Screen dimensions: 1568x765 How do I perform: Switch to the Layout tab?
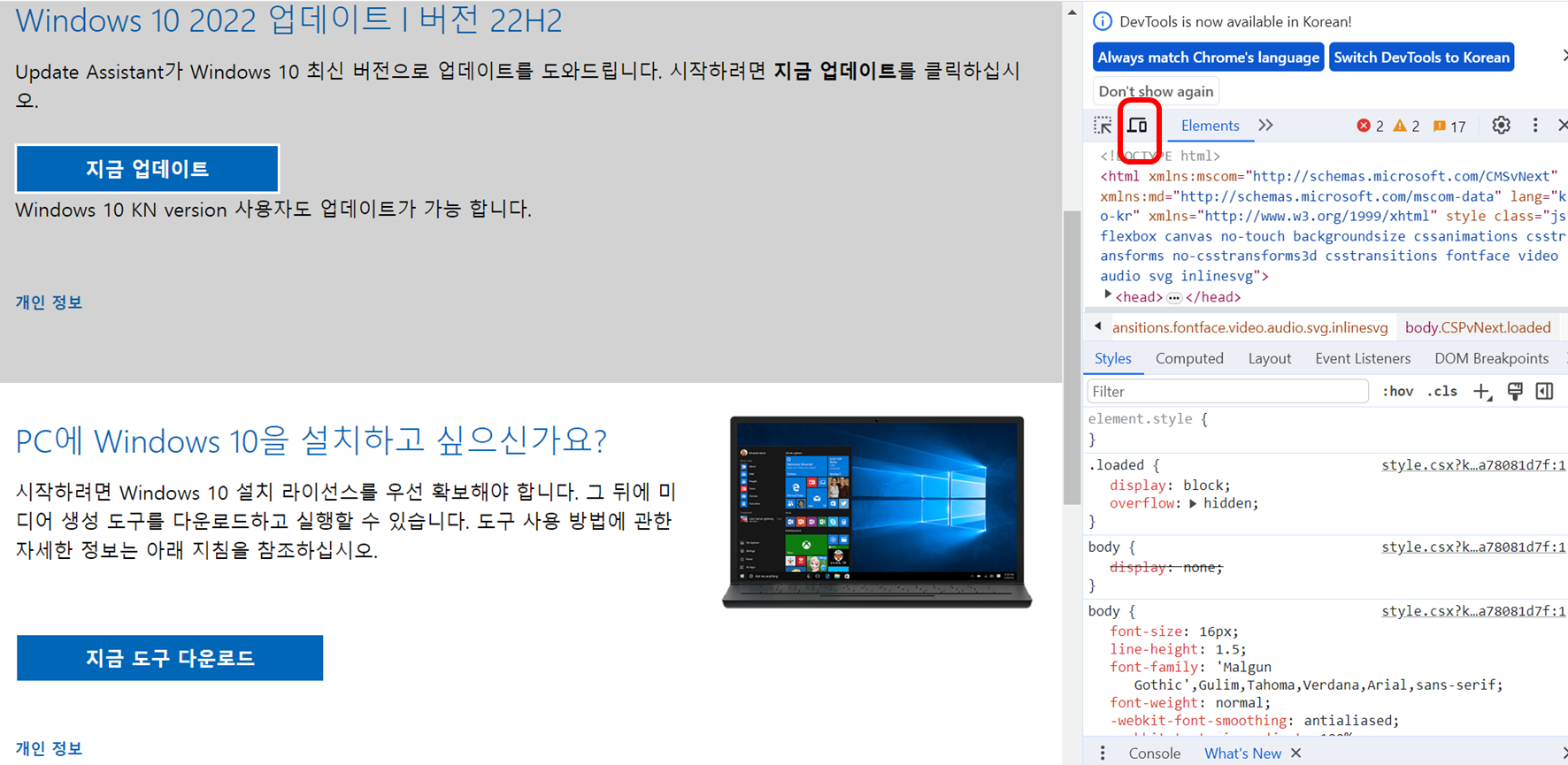pyautogui.click(x=1270, y=358)
